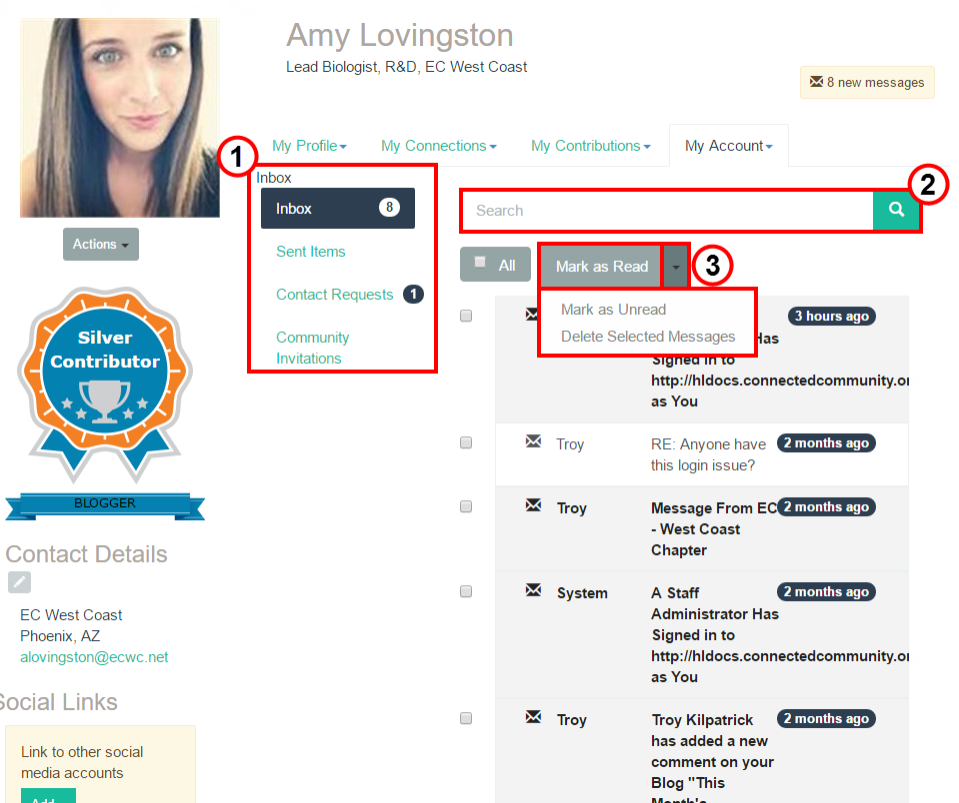Image resolution: width=959 pixels, height=803 pixels.
Task: Choose Delete Selected Messages
Action: click(x=648, y=336)
